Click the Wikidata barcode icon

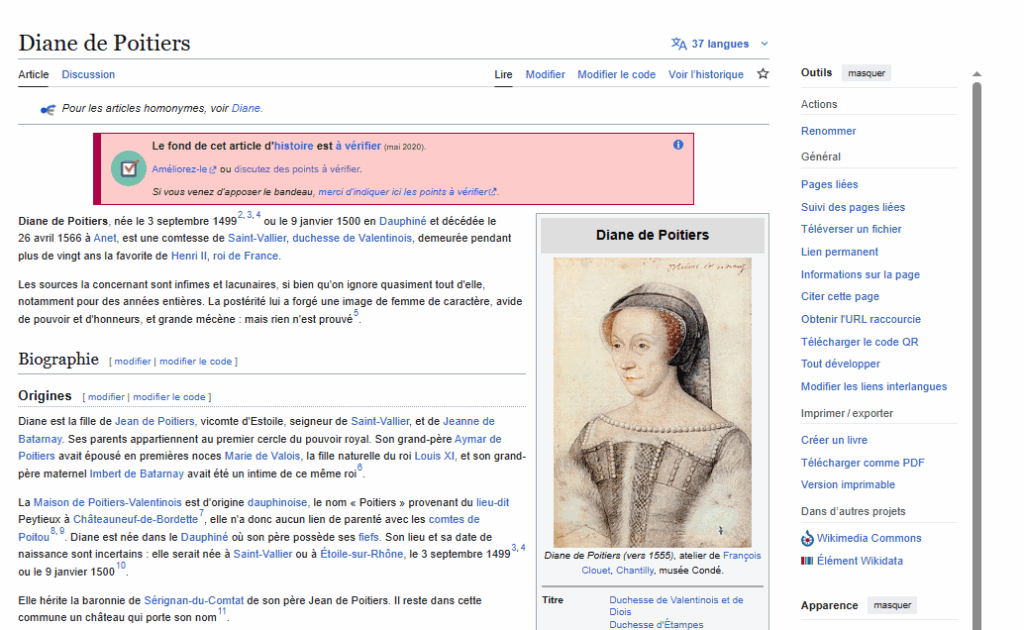807,561
